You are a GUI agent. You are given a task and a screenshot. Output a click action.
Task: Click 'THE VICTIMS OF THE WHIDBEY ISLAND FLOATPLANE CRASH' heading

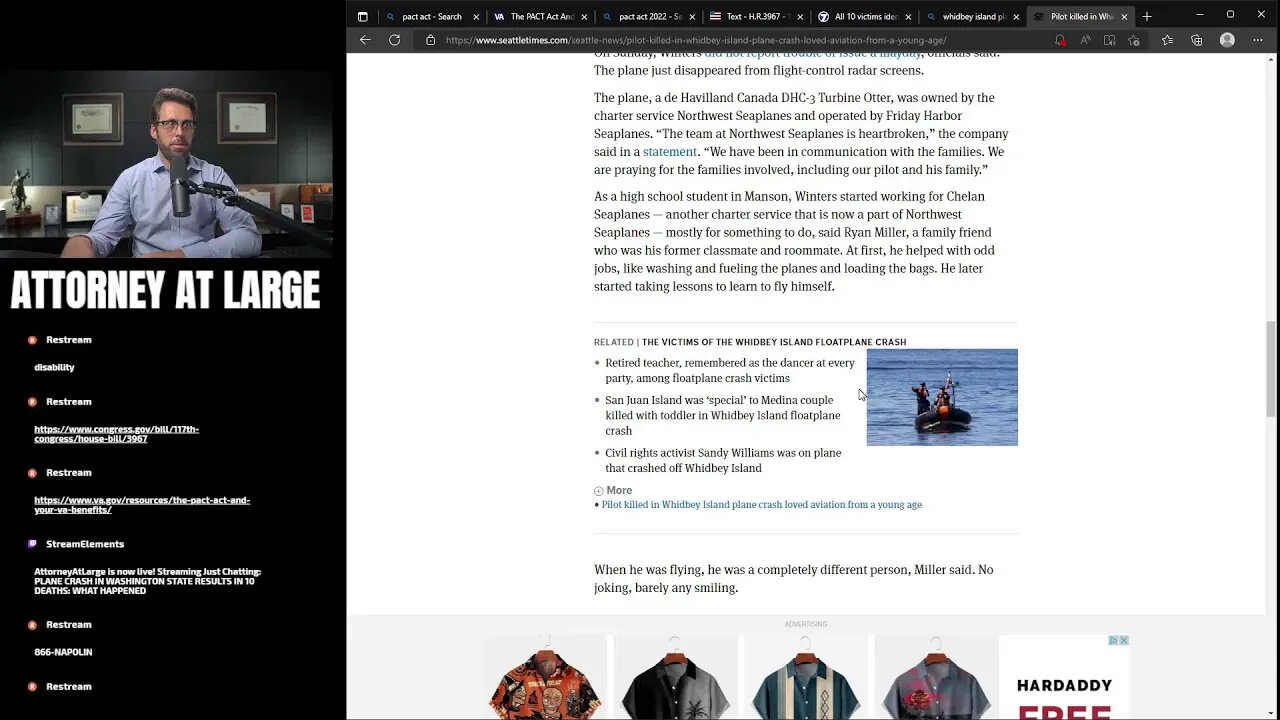pyautogui.click(x=774, y=342)
